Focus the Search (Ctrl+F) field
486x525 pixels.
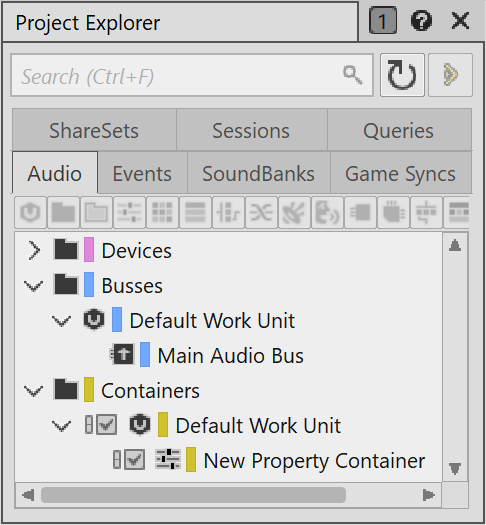point(192,75)
